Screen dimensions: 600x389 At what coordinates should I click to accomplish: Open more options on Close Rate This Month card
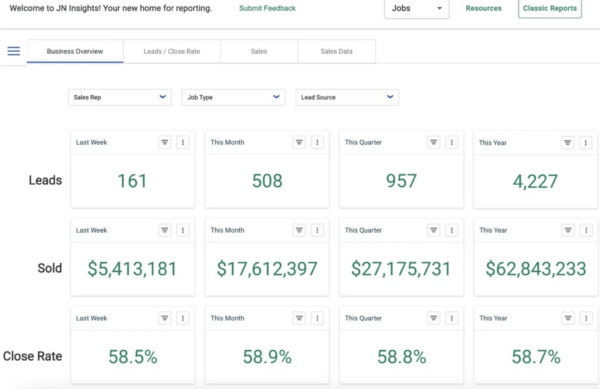coord(317,318)
